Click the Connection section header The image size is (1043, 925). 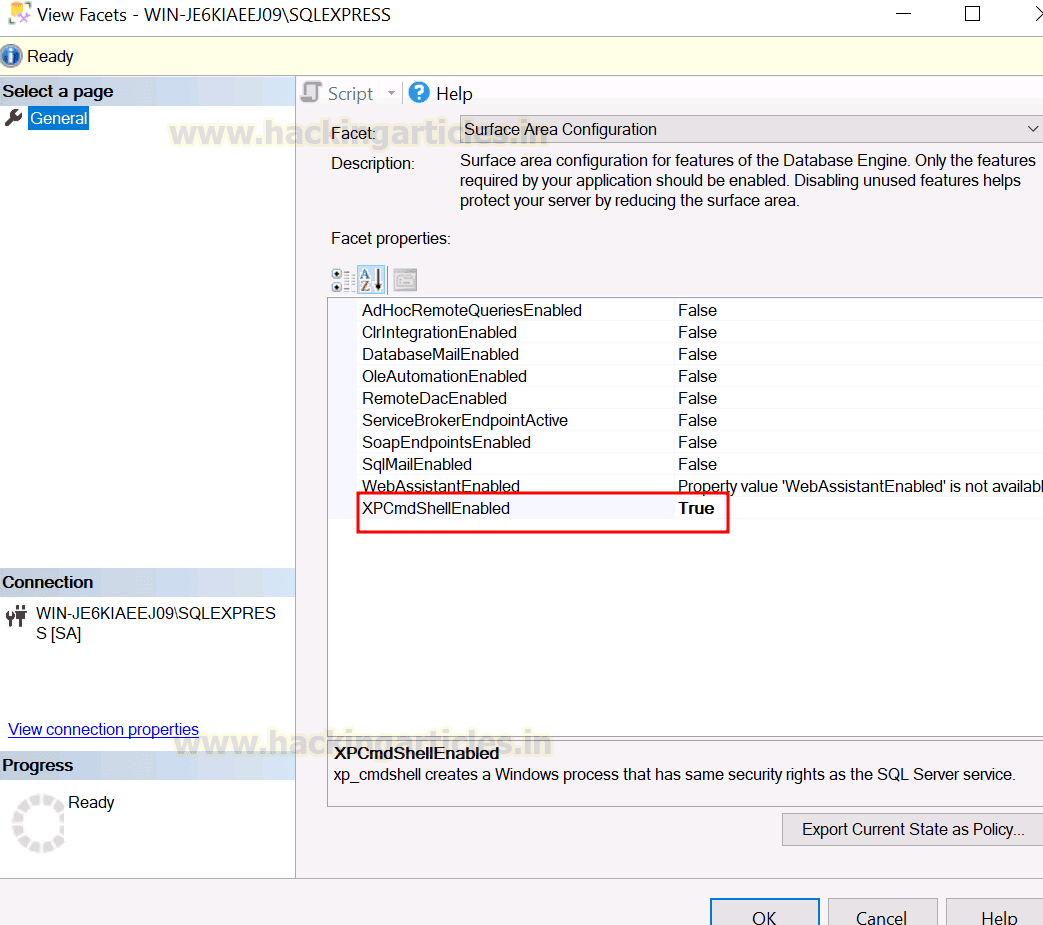(147, 582)
